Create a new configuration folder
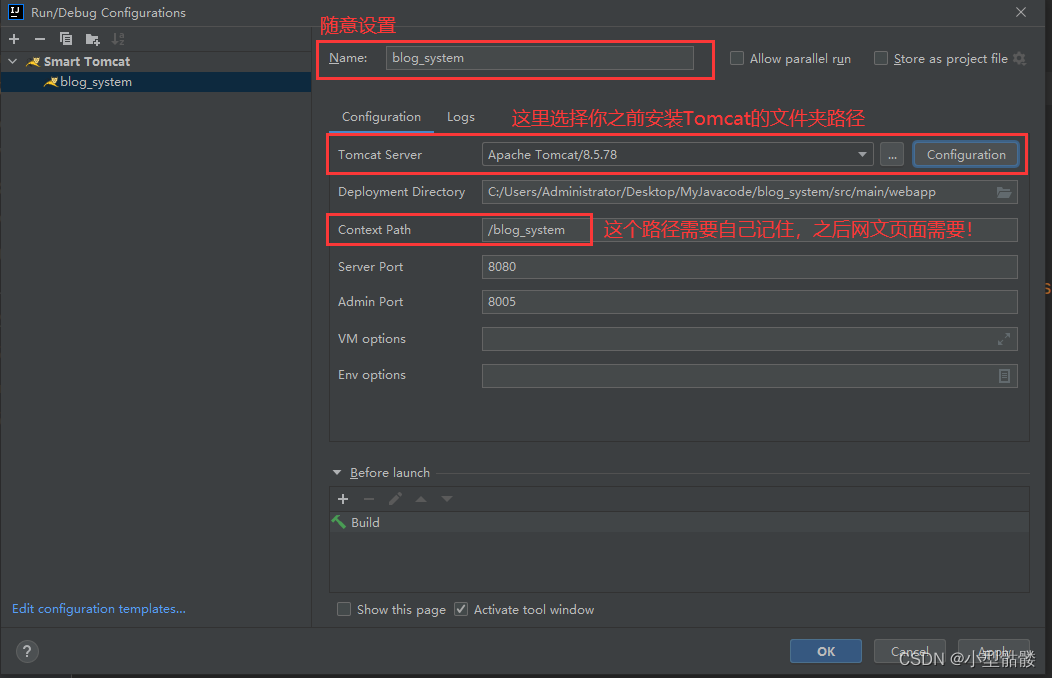Screen dimensions: 1052x678 (93, 39)
